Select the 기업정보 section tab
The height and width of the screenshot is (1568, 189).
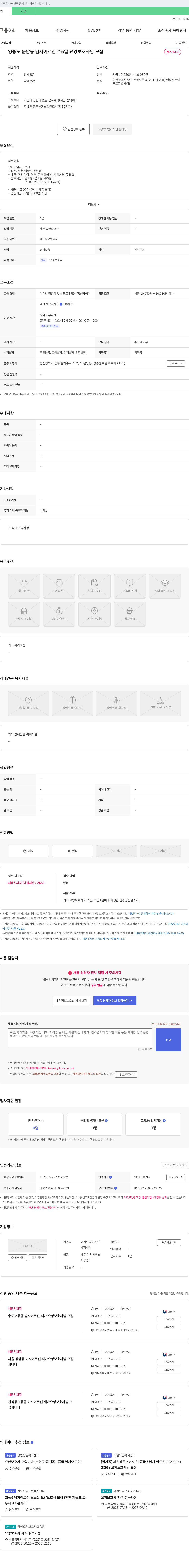coord(181,43)
